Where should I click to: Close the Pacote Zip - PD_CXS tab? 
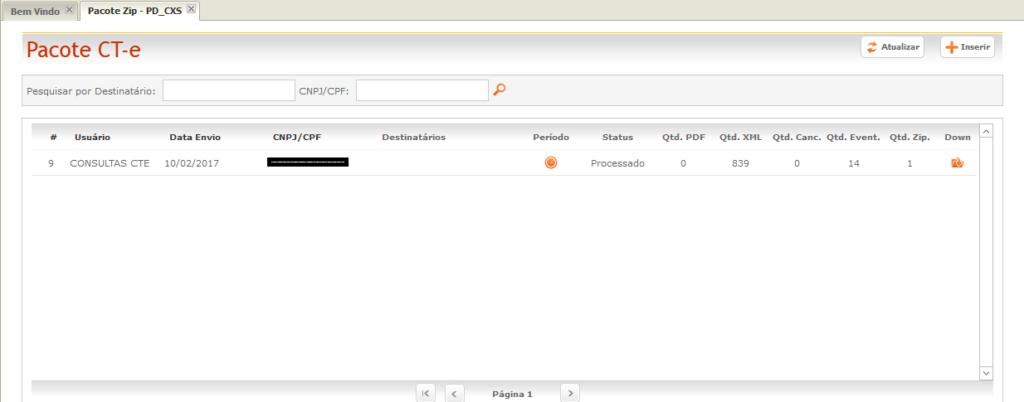coord(191,10)
